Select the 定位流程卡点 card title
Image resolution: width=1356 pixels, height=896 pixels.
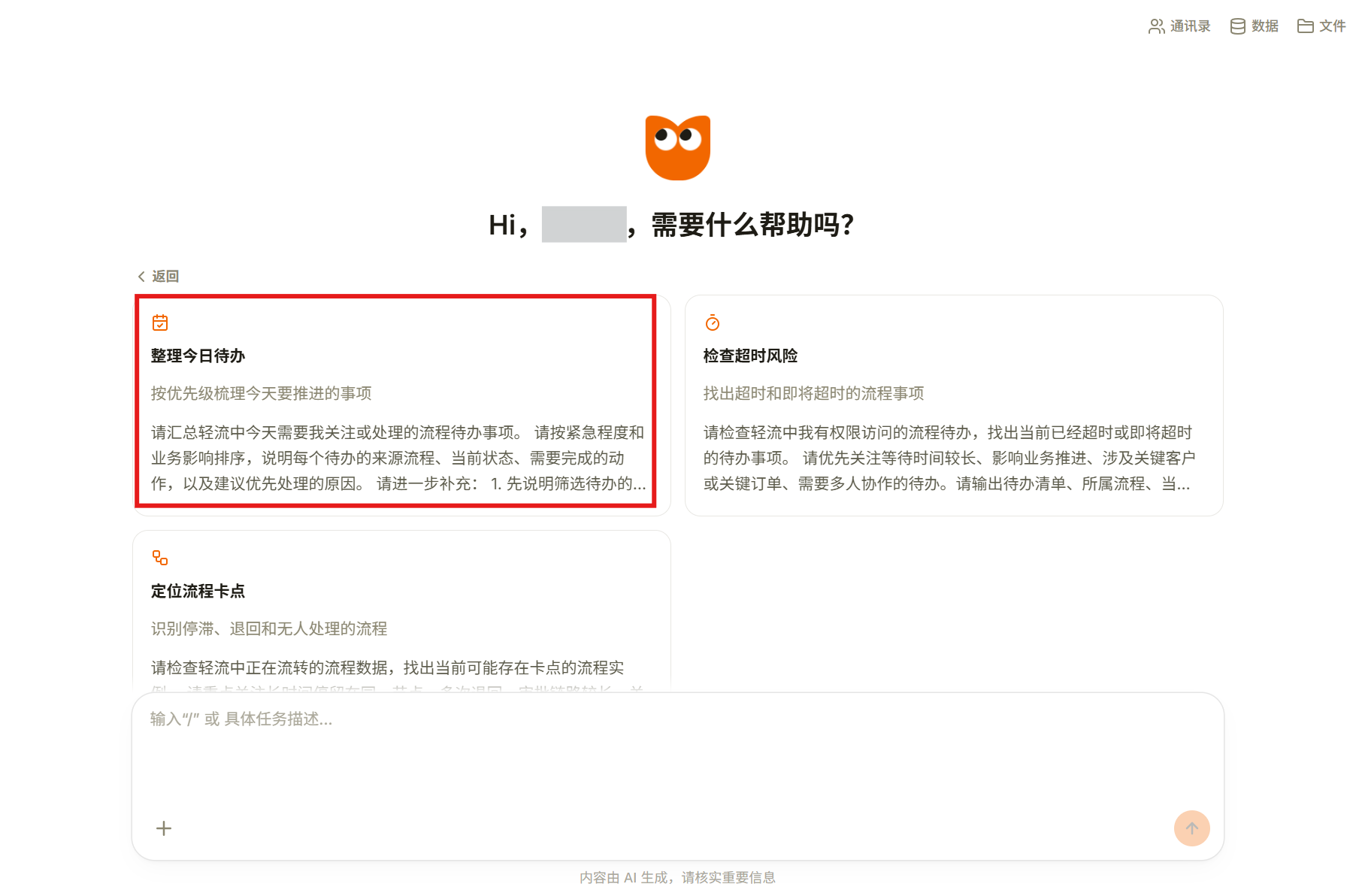pos(198,591)
